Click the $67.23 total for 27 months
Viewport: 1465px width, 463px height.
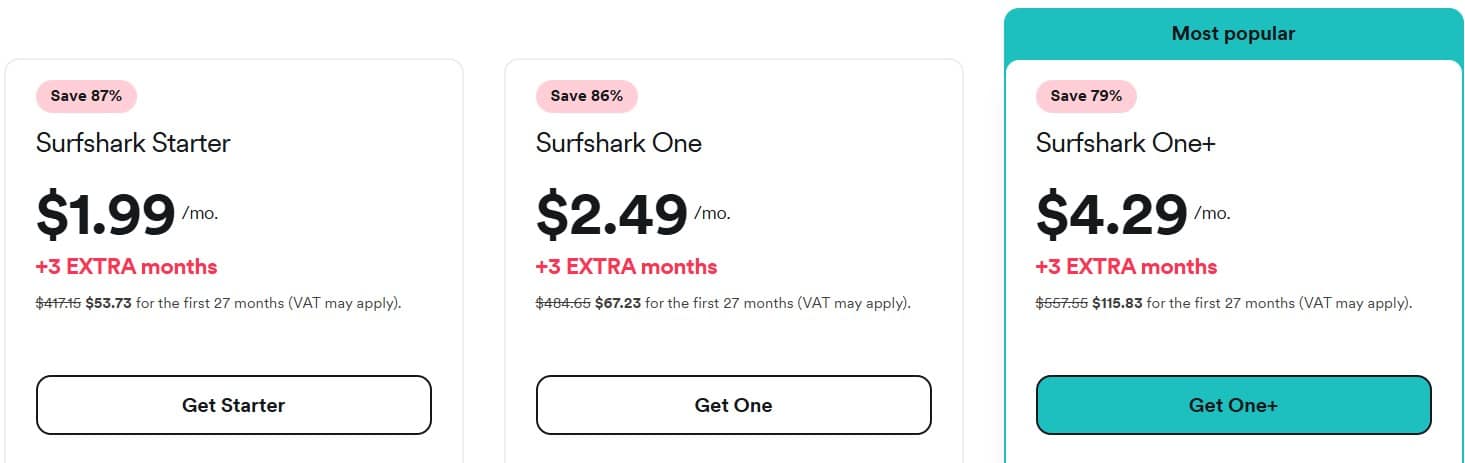(x=618, y=303)
